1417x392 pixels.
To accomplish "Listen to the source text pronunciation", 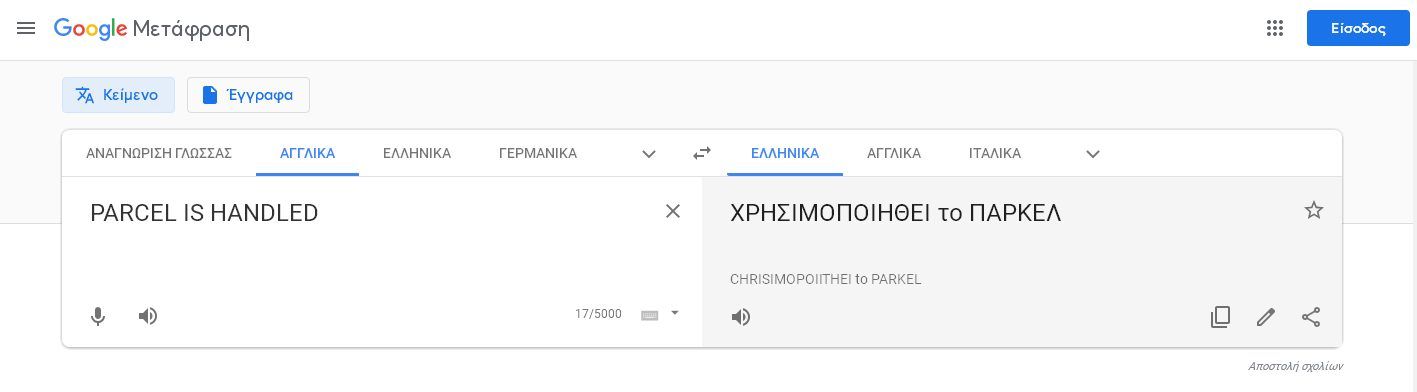I will point(148,316).
